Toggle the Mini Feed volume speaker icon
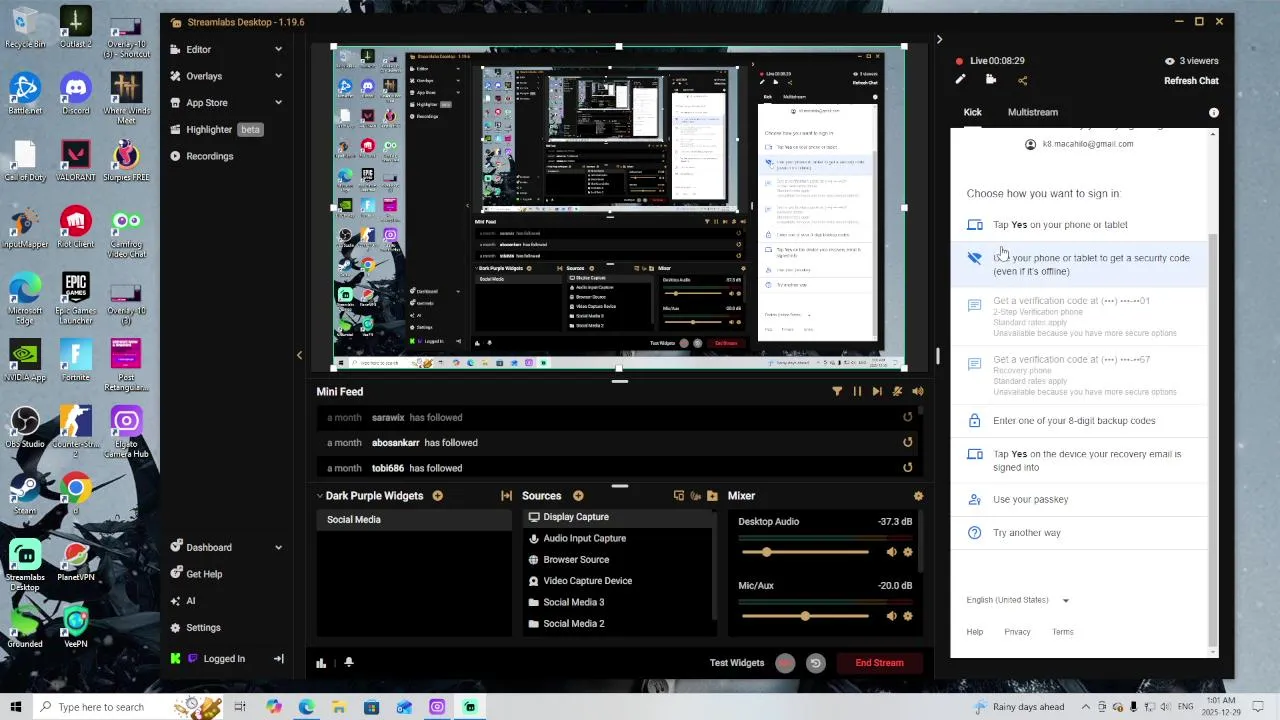 (918, 392)
